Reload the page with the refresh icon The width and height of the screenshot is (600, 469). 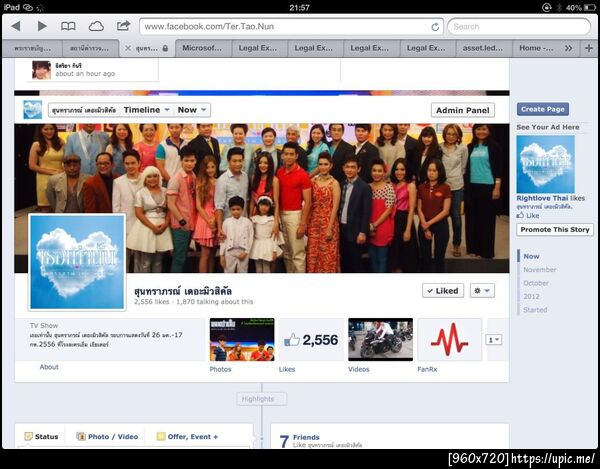[435, 27]
